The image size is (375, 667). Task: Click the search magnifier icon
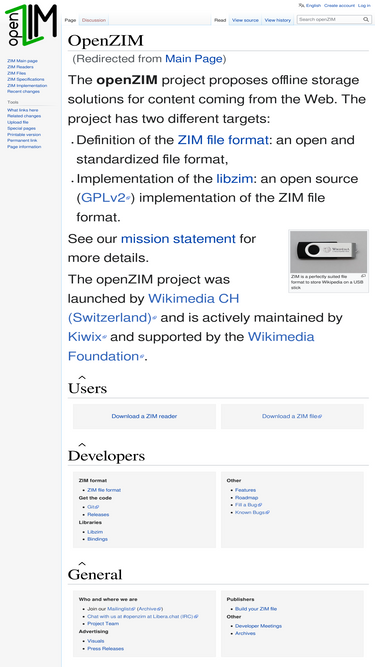click(365, 20)
